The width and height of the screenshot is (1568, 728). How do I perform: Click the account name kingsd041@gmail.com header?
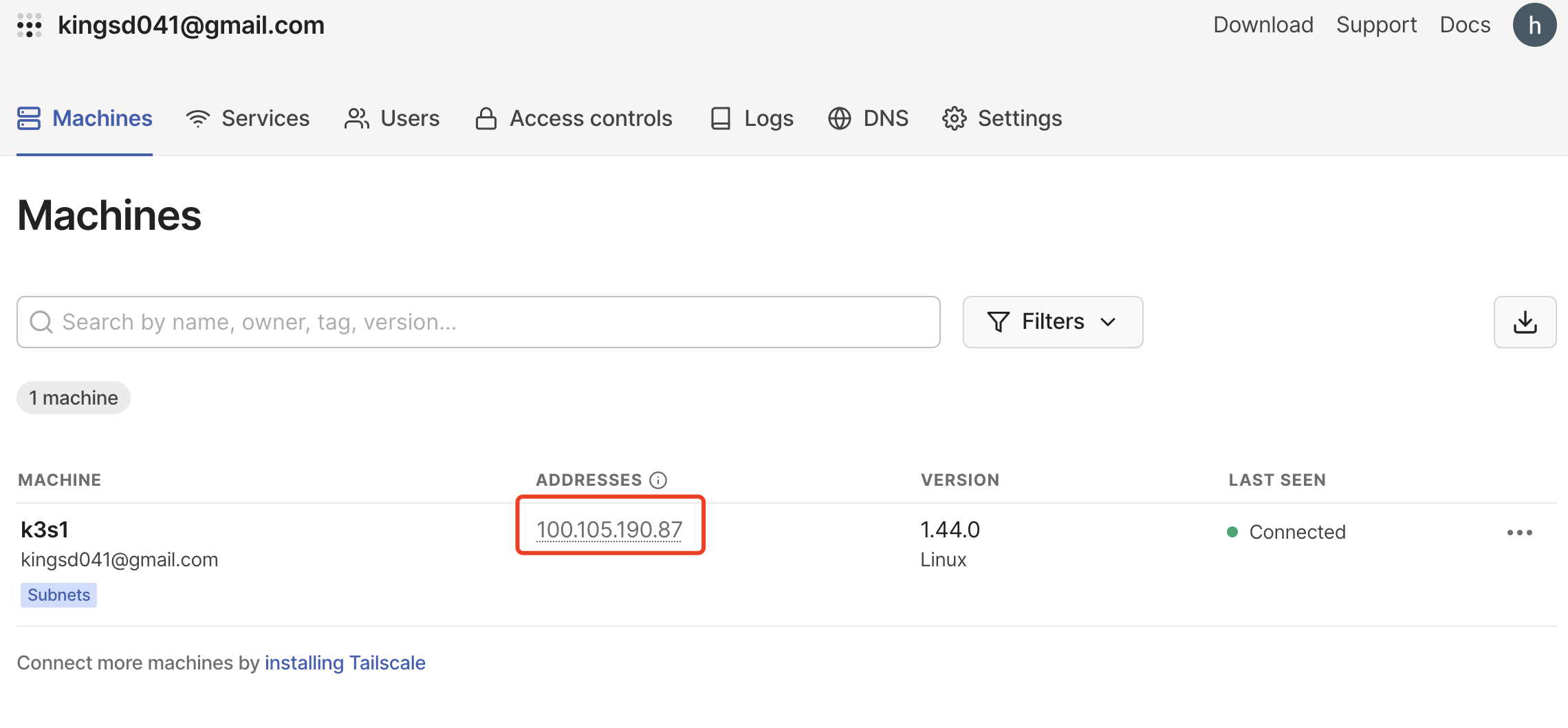tap(191, 25)
